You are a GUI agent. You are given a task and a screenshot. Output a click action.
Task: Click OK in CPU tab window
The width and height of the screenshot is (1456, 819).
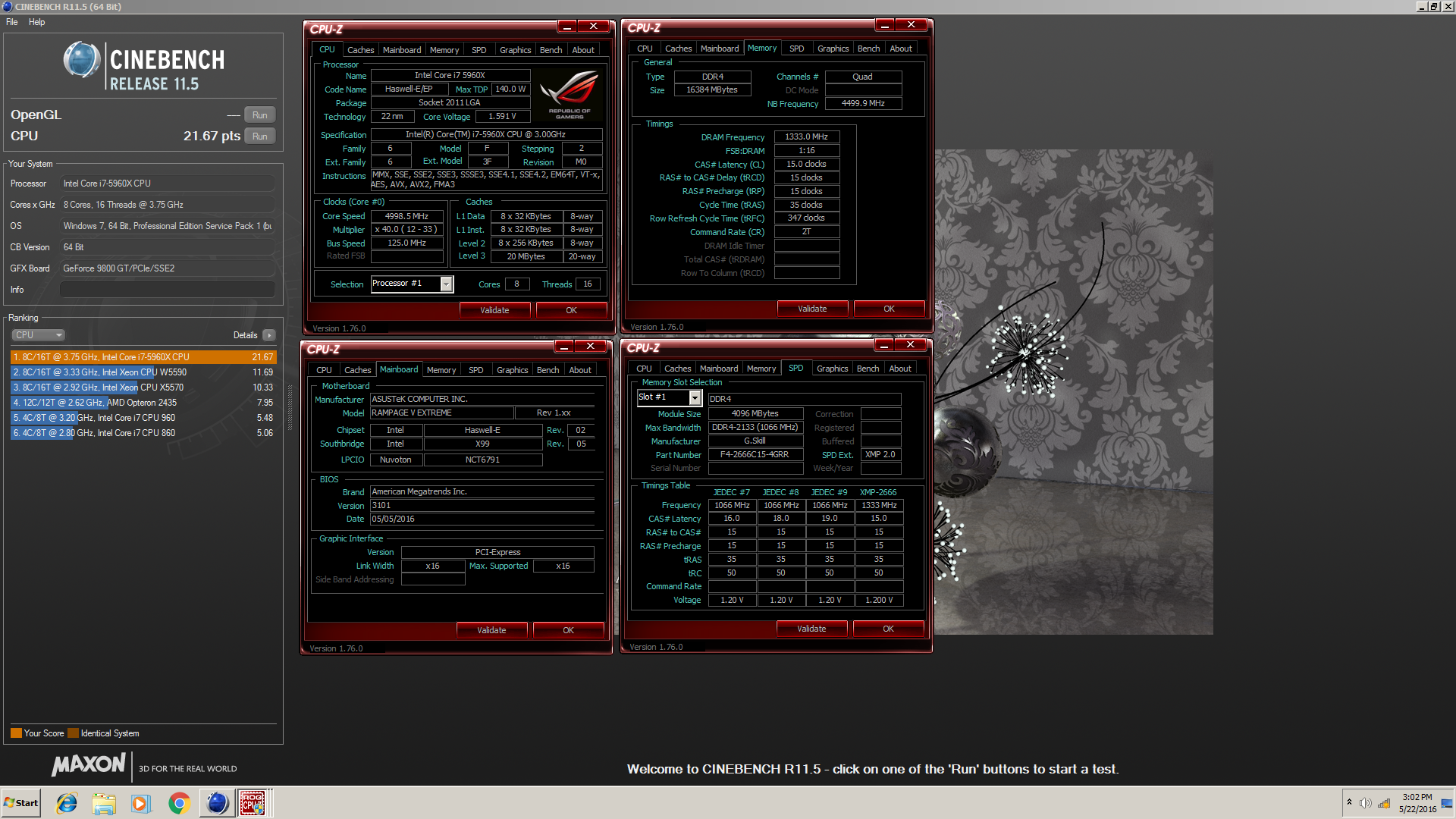click(571, 310)
